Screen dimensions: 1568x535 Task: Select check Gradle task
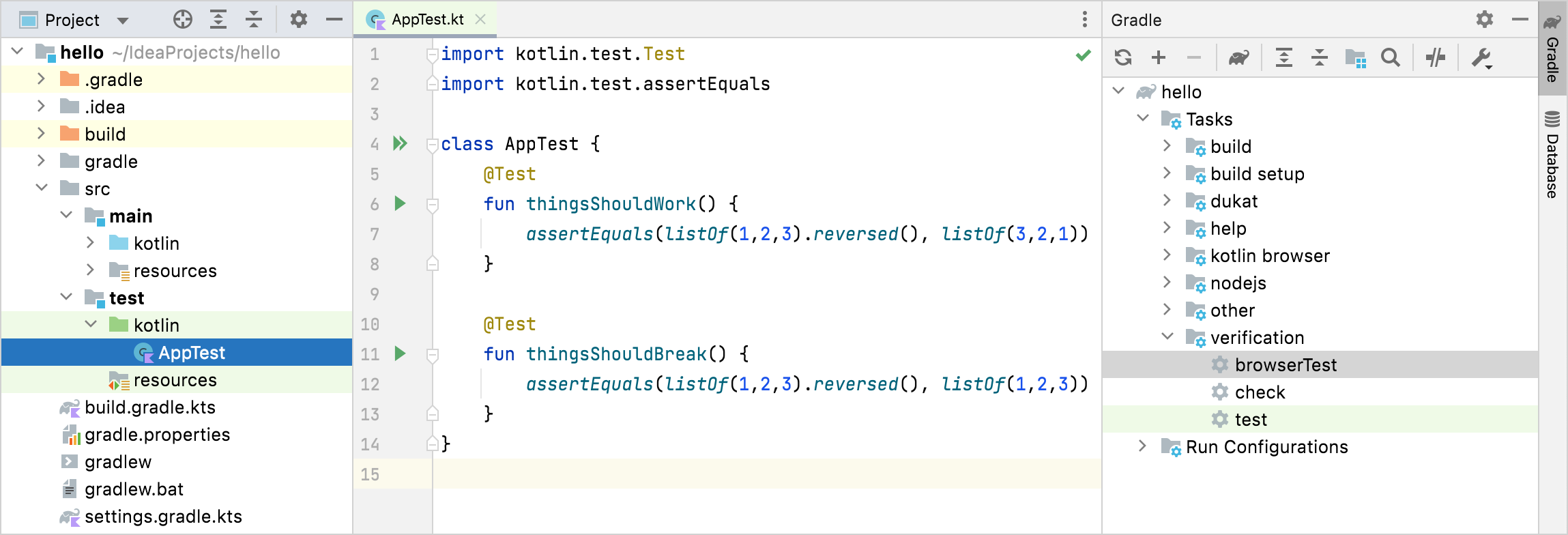click(1320, 392)
